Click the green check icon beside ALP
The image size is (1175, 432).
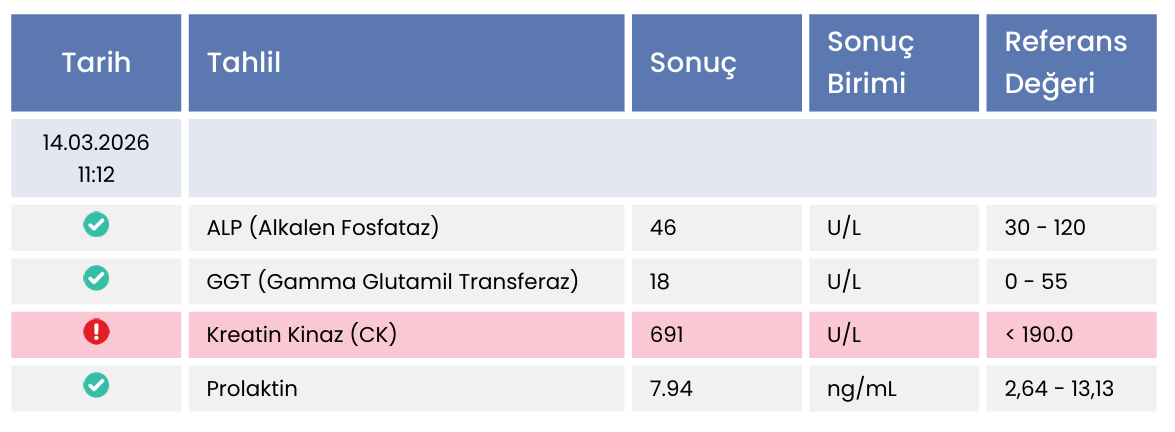point(96,226)
